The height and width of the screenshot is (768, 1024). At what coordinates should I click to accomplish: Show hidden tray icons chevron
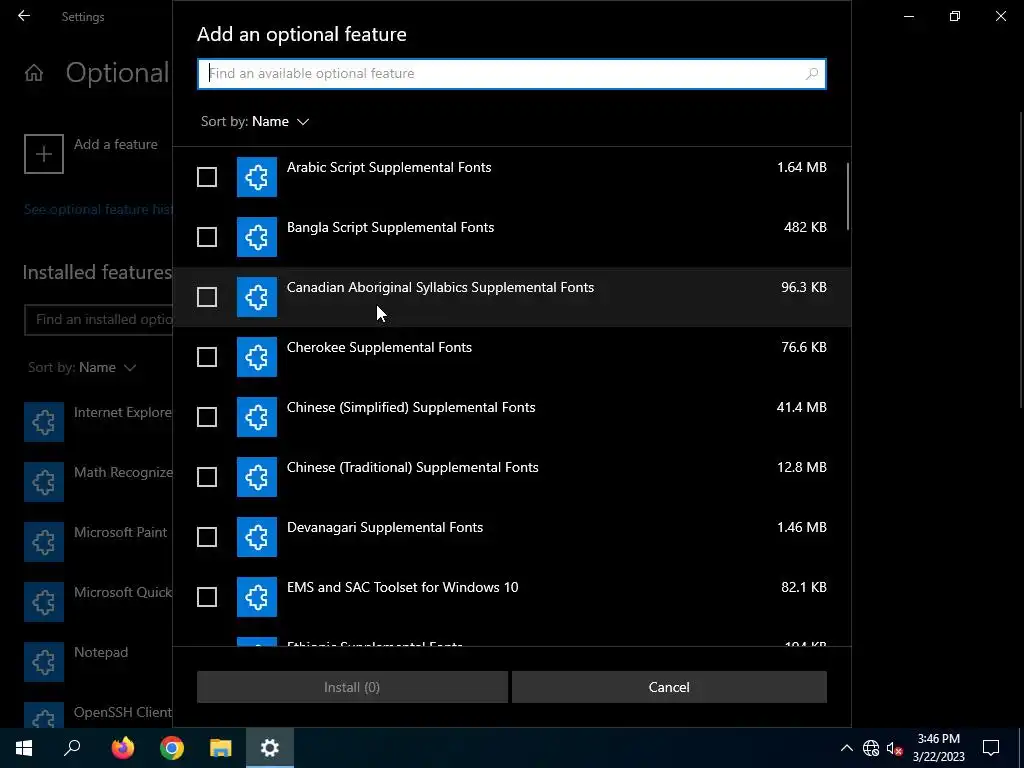(846, 748)
